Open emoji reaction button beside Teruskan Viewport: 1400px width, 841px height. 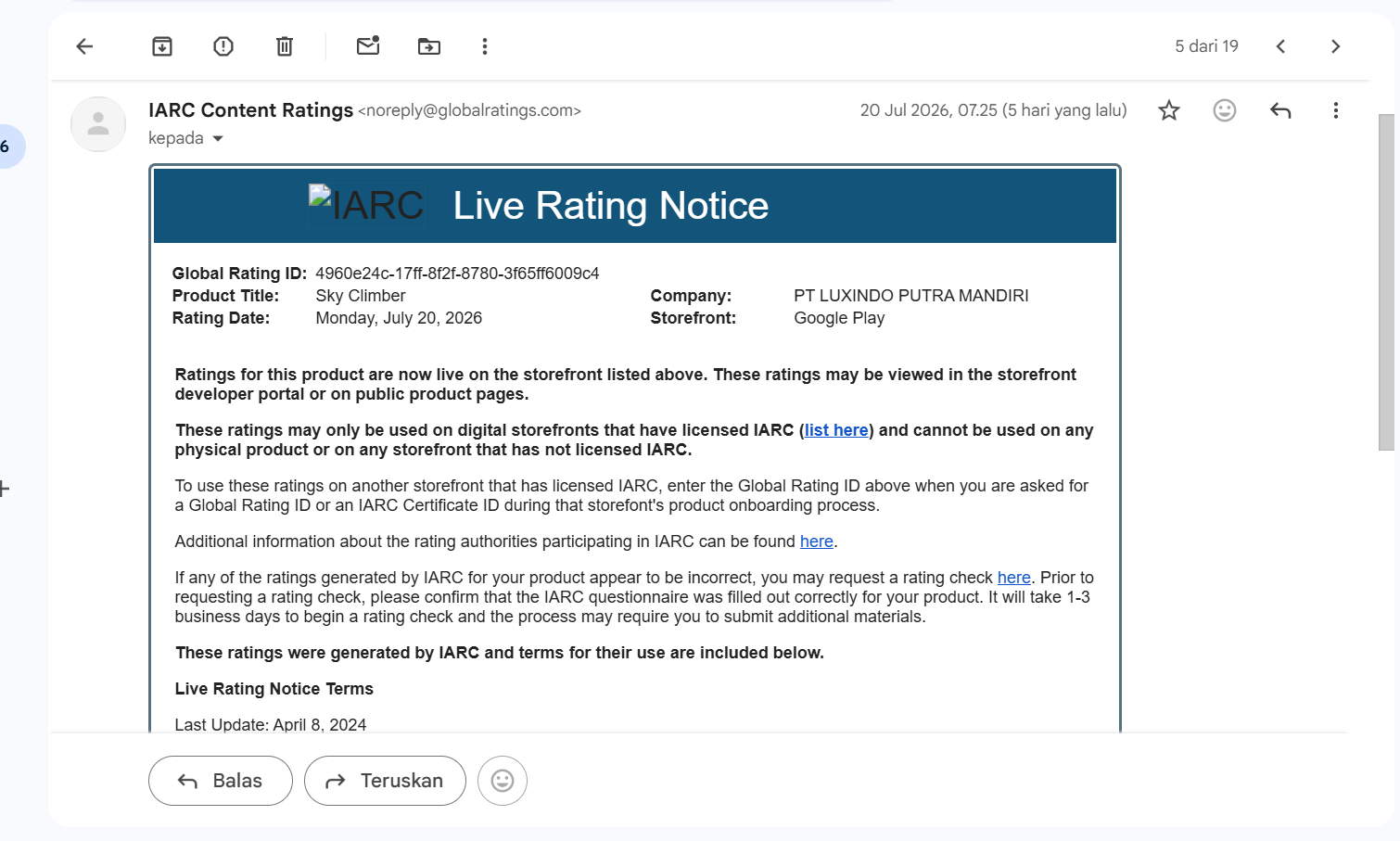pyautogui.click(x=503, y=781)
